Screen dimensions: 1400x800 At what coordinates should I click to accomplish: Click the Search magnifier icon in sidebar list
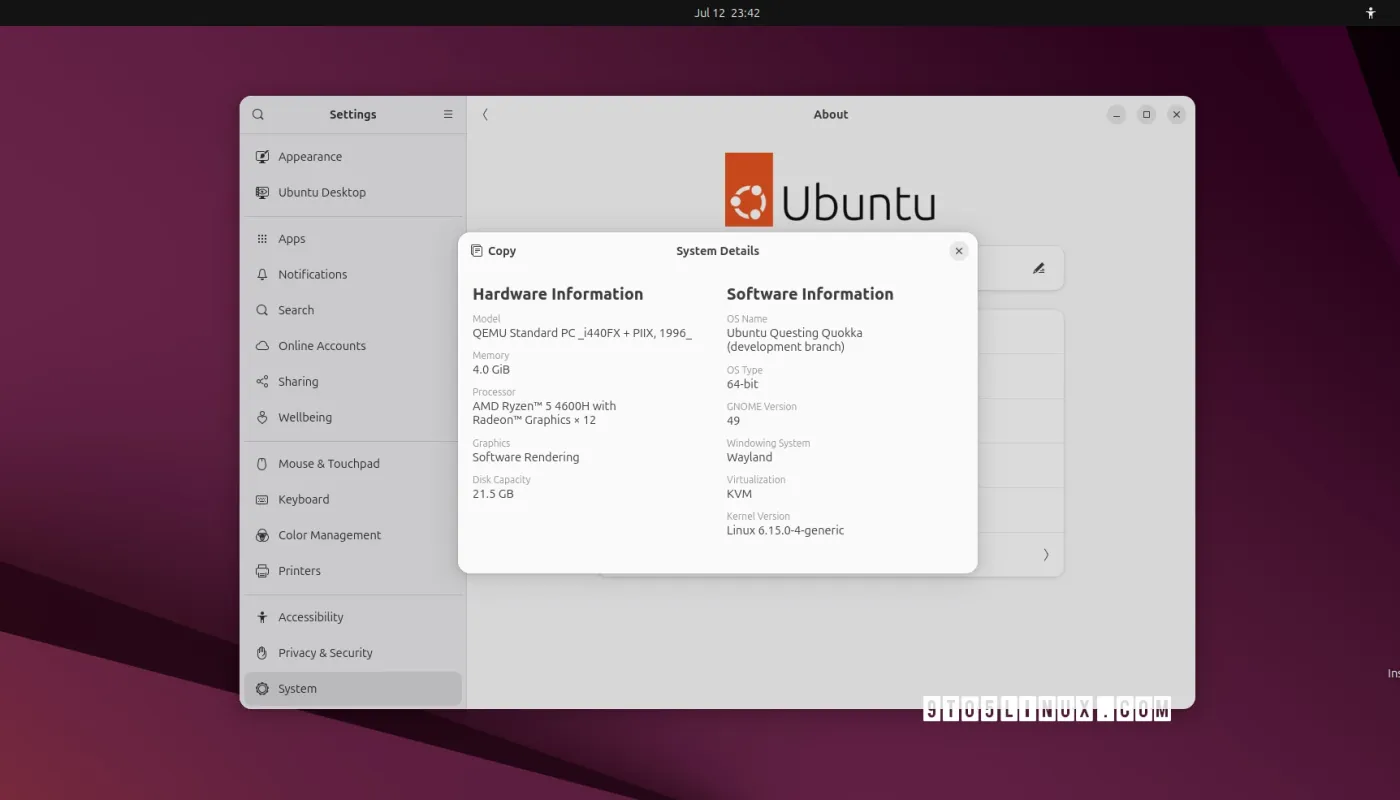262,311
